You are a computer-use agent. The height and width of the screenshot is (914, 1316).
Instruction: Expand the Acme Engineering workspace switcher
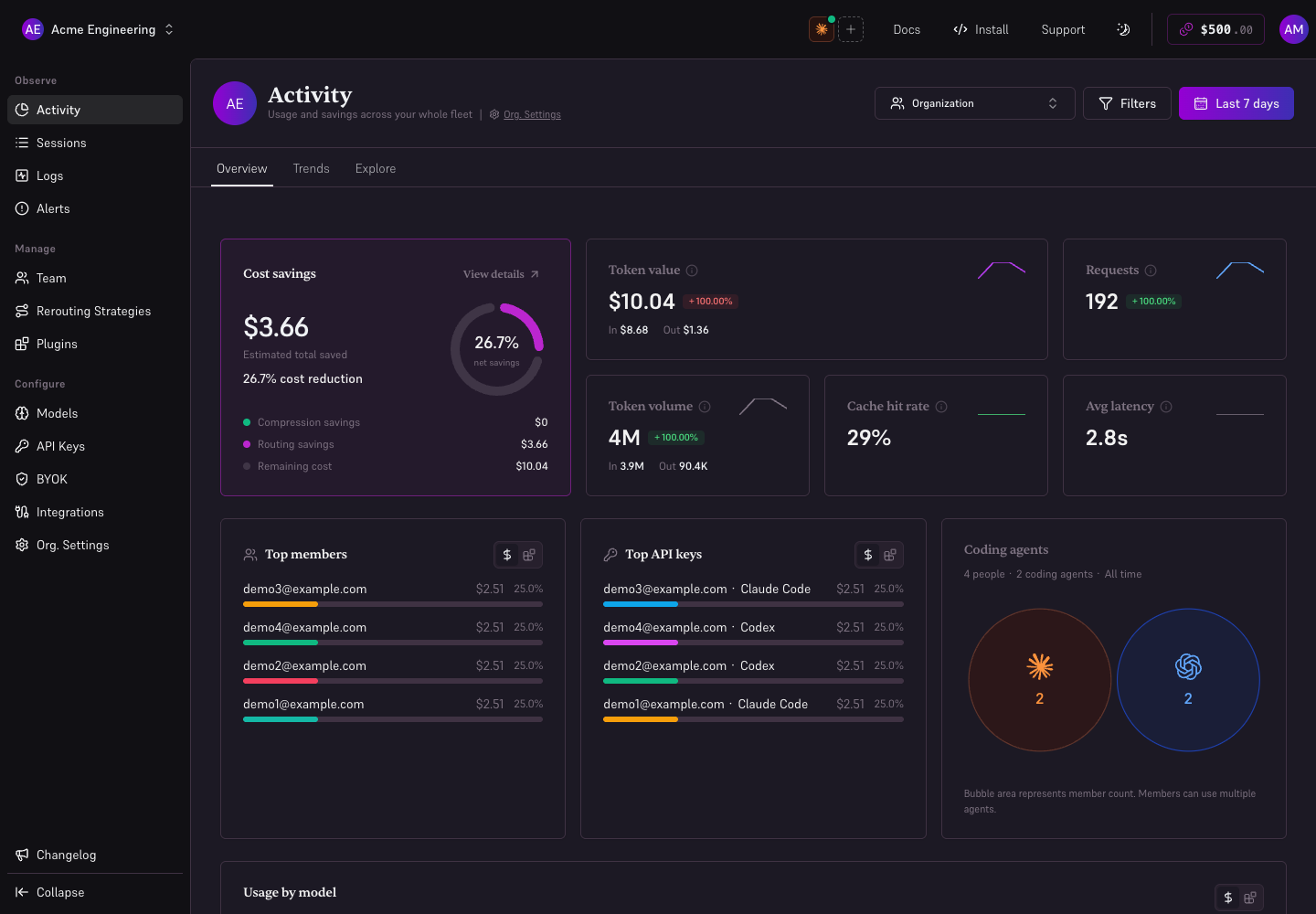point(98,29)
